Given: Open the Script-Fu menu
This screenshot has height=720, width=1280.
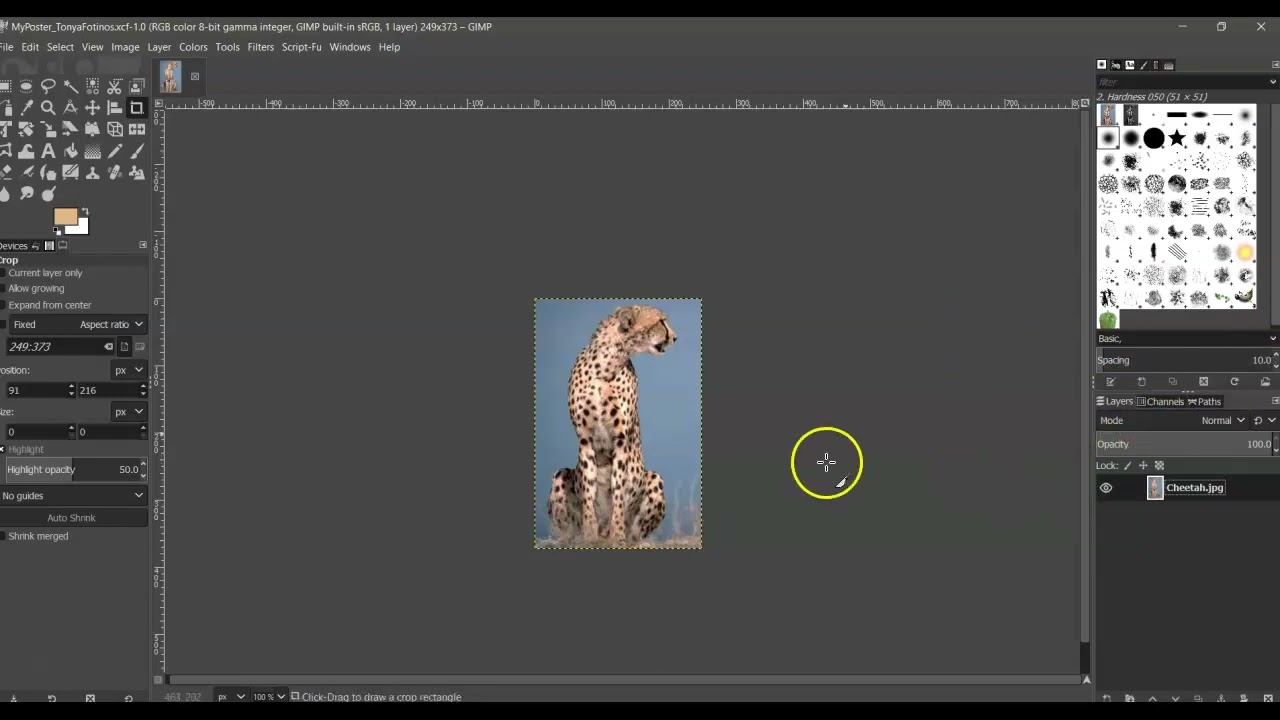Looking at the screenshot, I should point(301,47).
